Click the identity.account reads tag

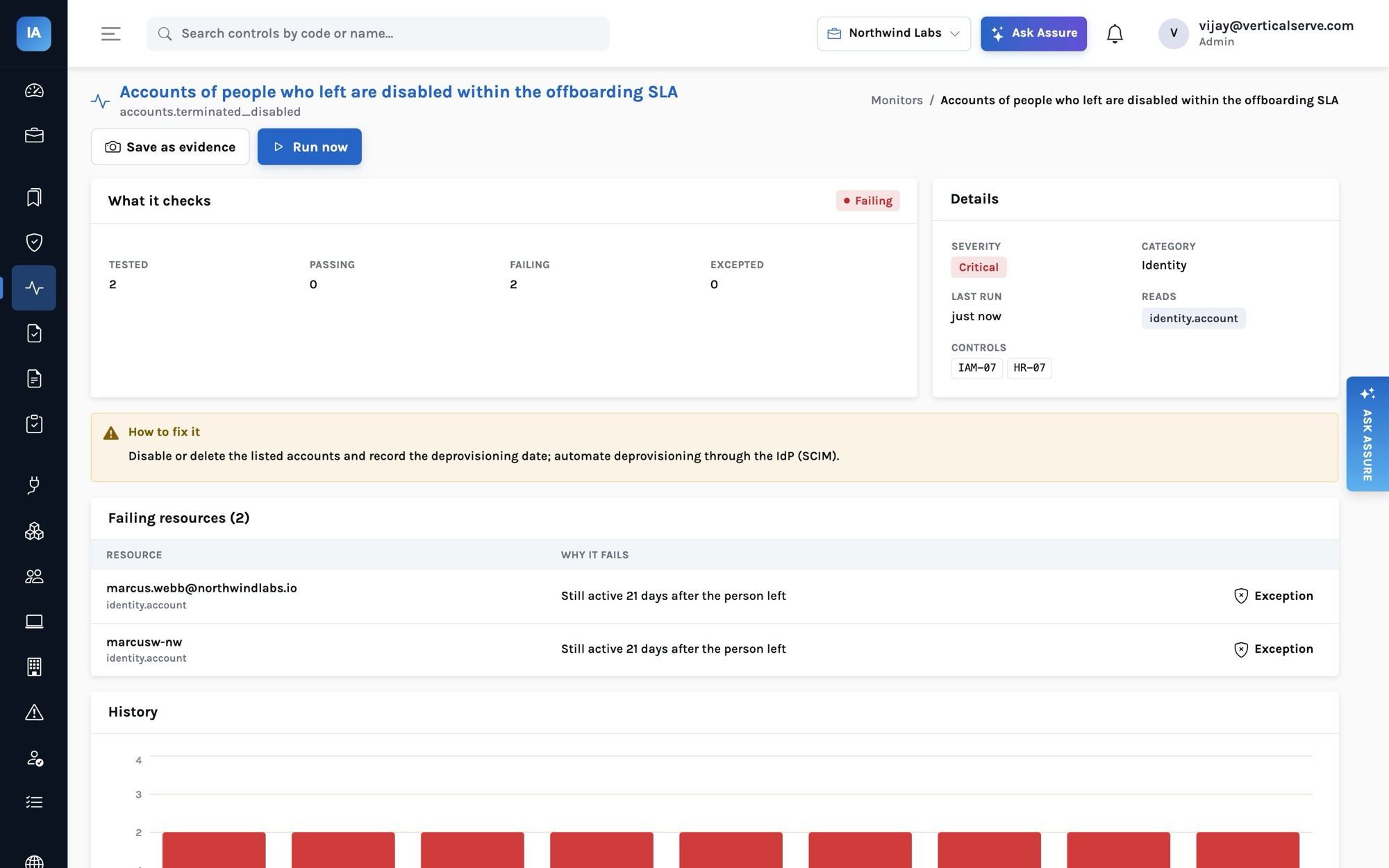(1193, 318)
